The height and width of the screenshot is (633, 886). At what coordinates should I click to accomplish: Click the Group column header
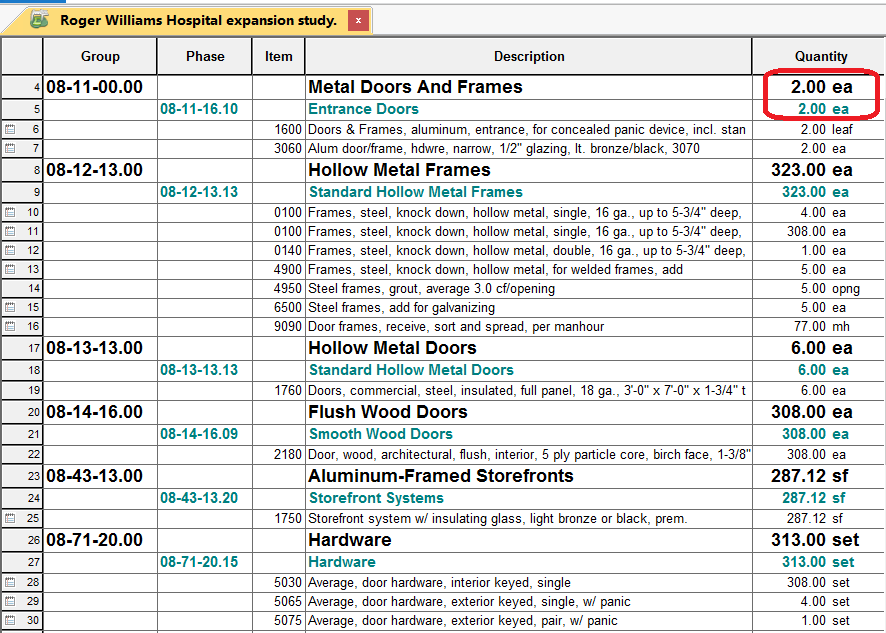(x=100, y=57)
